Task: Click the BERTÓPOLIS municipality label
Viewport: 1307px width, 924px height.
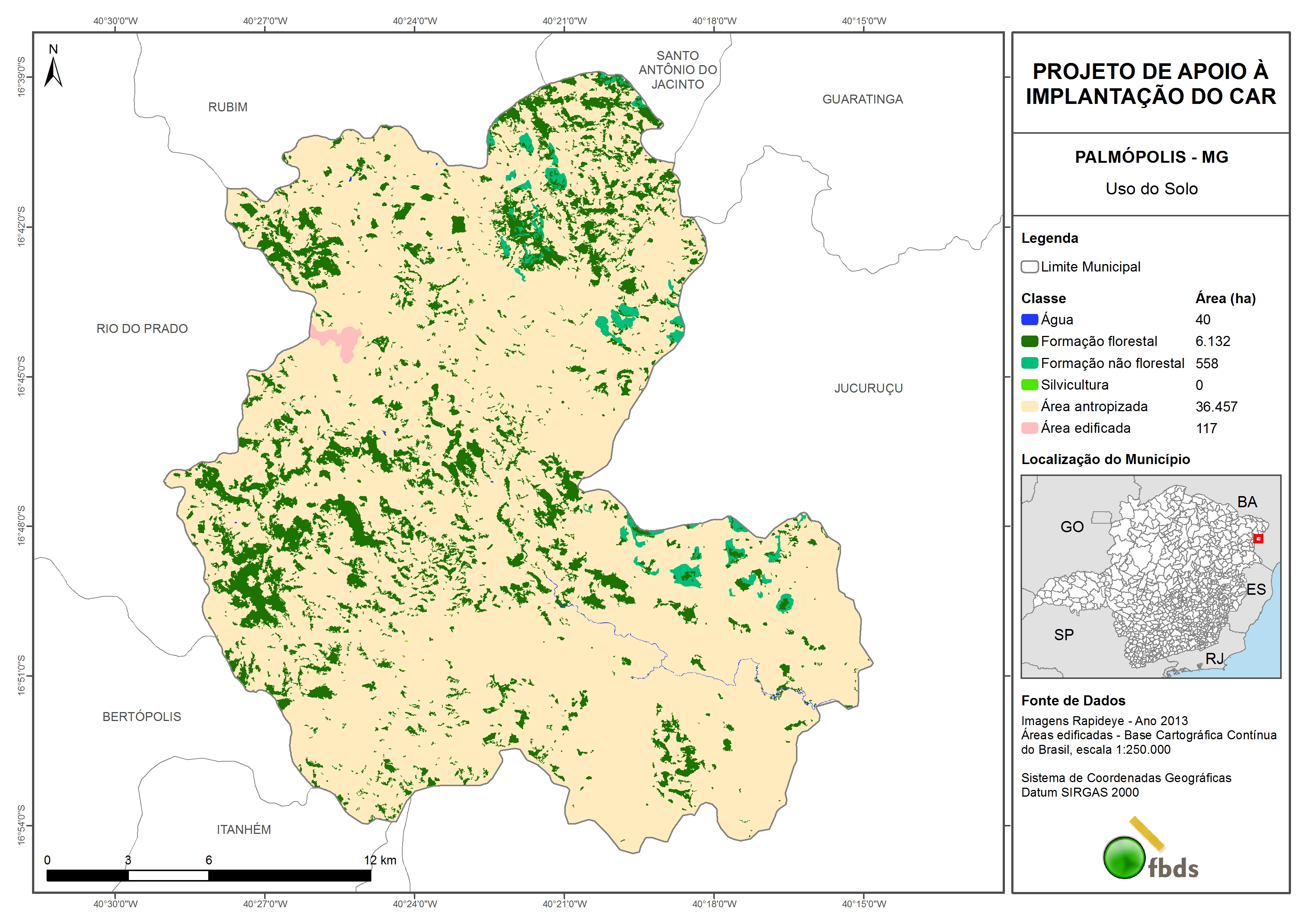Action: [x=142, y=716]
